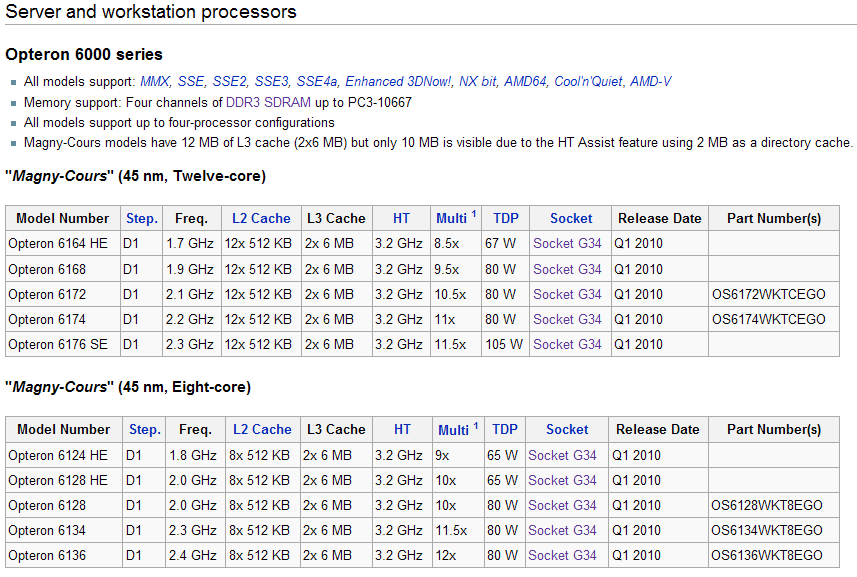This screenshot has height=577, width=857.
Task: Open the SSE4a link
Action: (x=318, y=81)
